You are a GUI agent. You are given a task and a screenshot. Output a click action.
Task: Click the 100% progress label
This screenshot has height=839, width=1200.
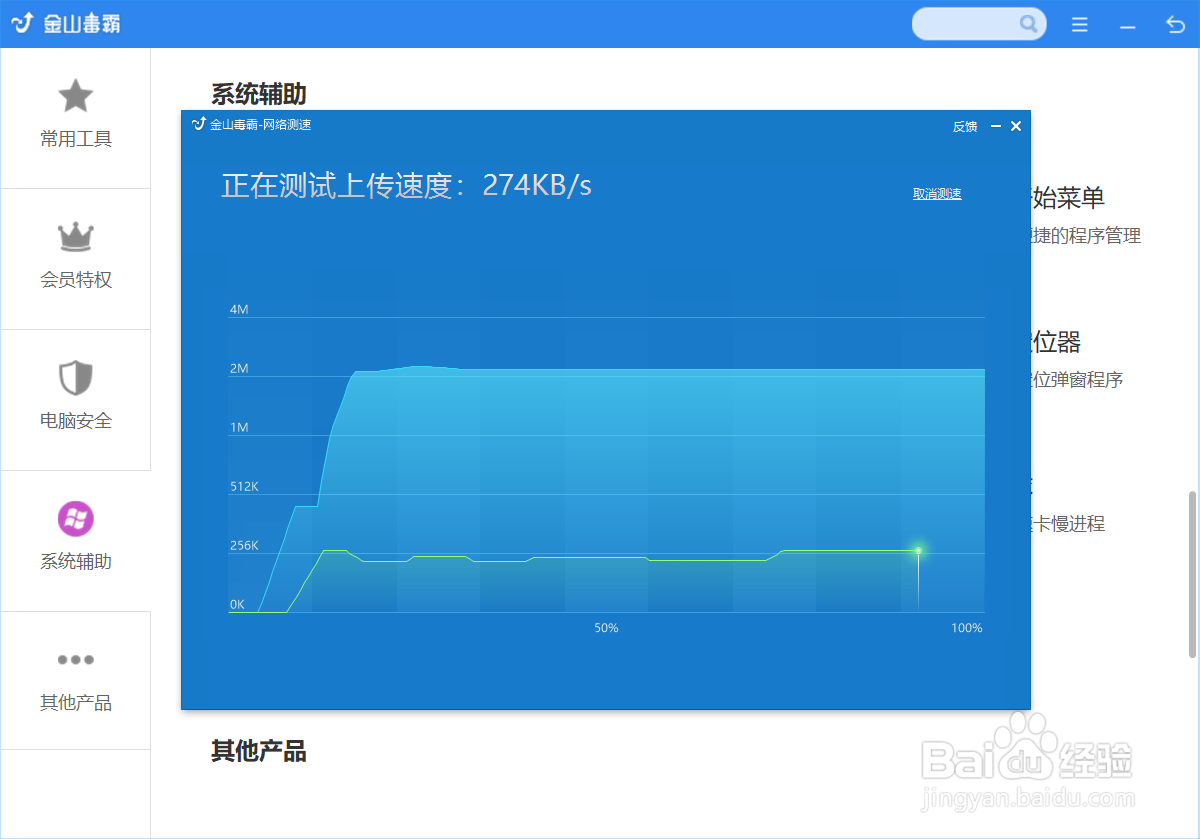pyautogui.click(x=967, y=628)
